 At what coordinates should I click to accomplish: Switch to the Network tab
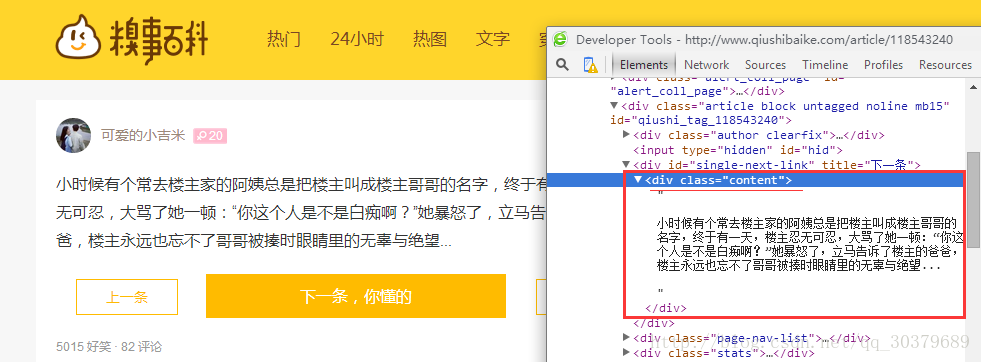click(706, 65)
